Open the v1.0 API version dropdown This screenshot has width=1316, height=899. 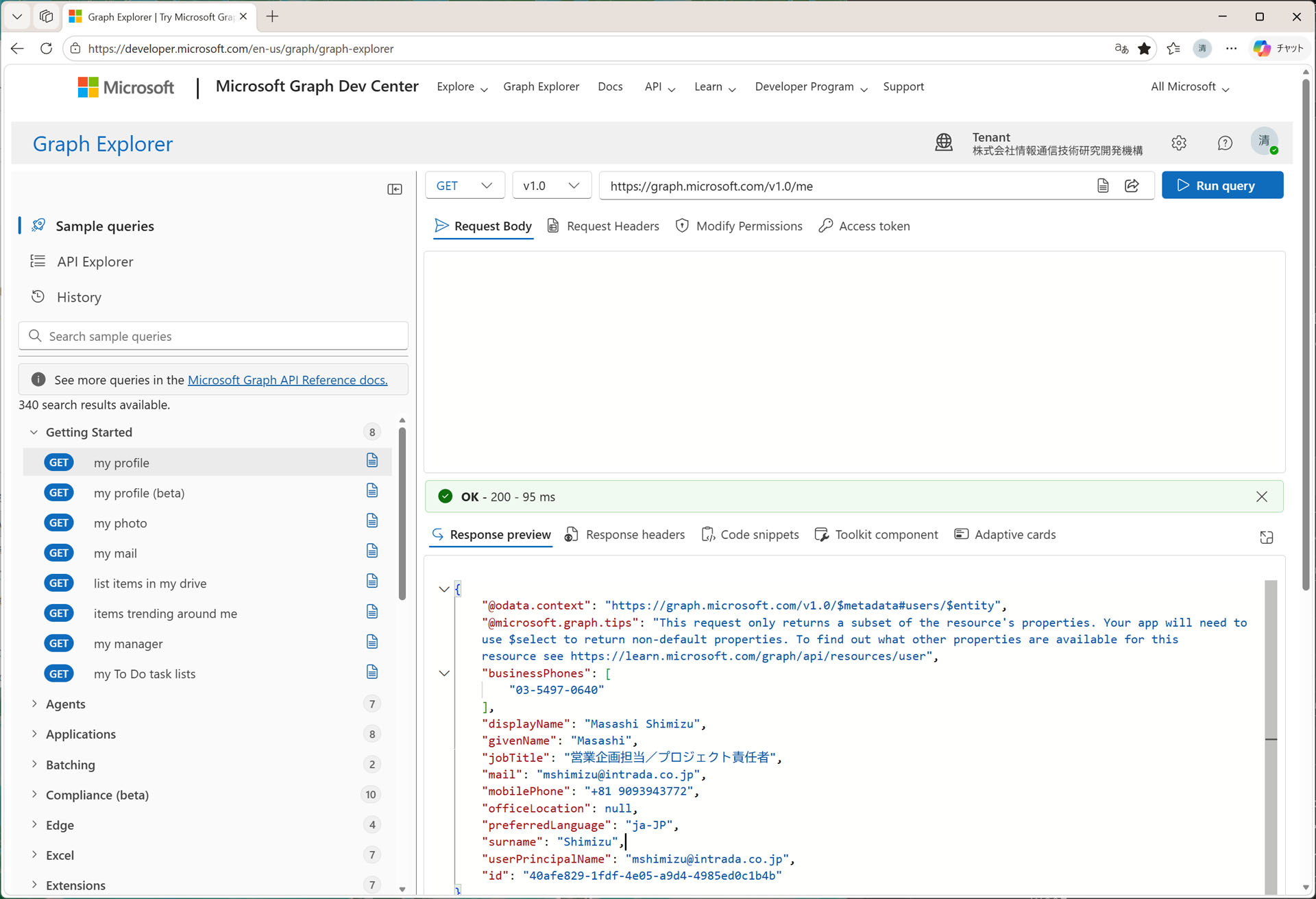coord(552,186)
